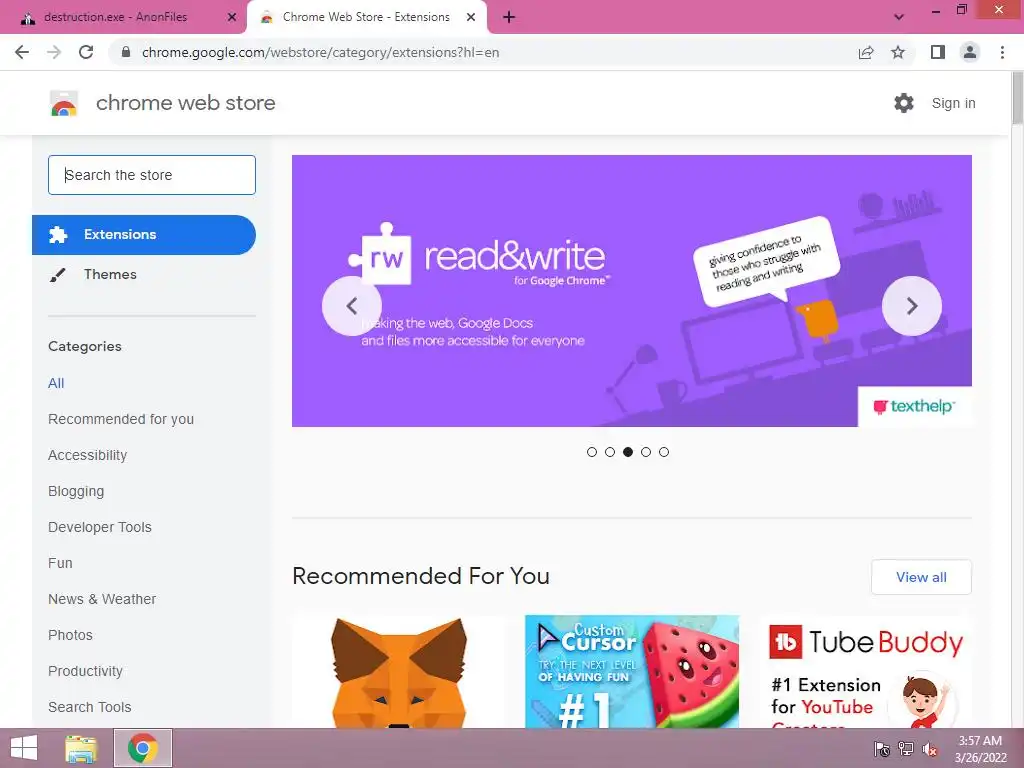Close the destruction.exe - AnonFiles tab

point(232,18)
